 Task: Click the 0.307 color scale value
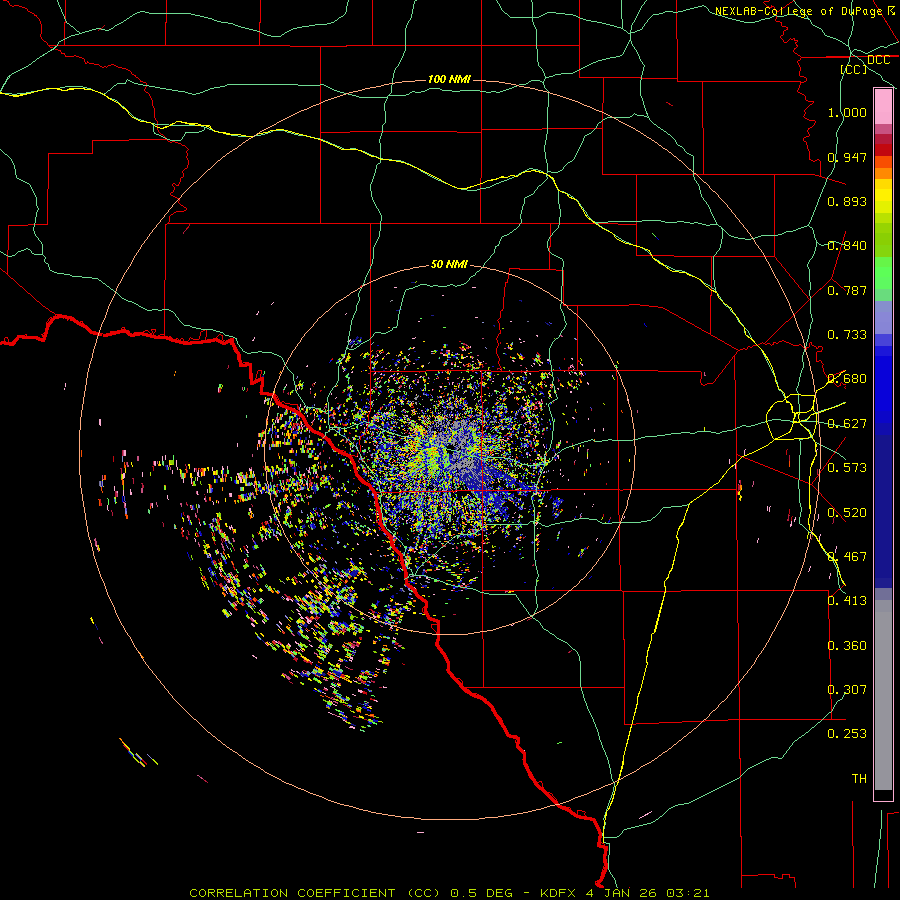pyautogui.click(x=847, y=690)
